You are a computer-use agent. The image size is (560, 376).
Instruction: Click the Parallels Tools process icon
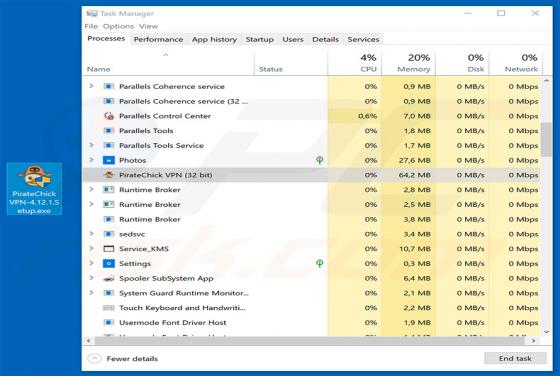109,131
